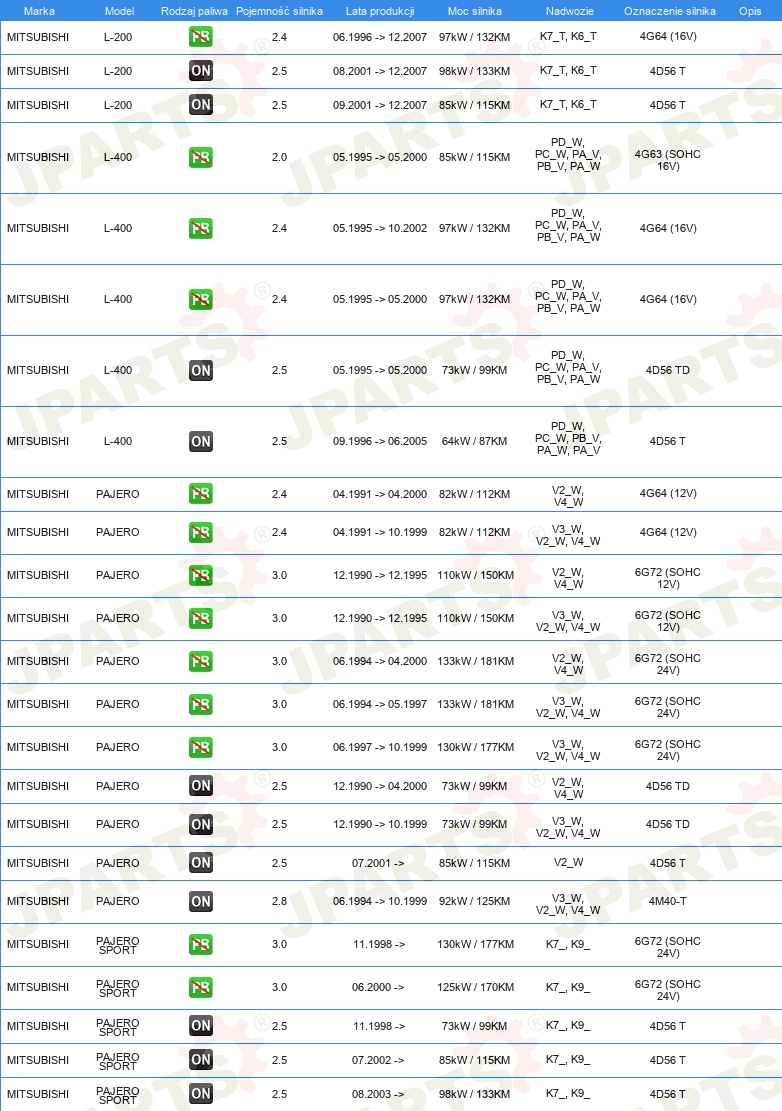Viewport: 782px width, 1111px height.
Task: Click the Model column header
Action: click(119, 11)
